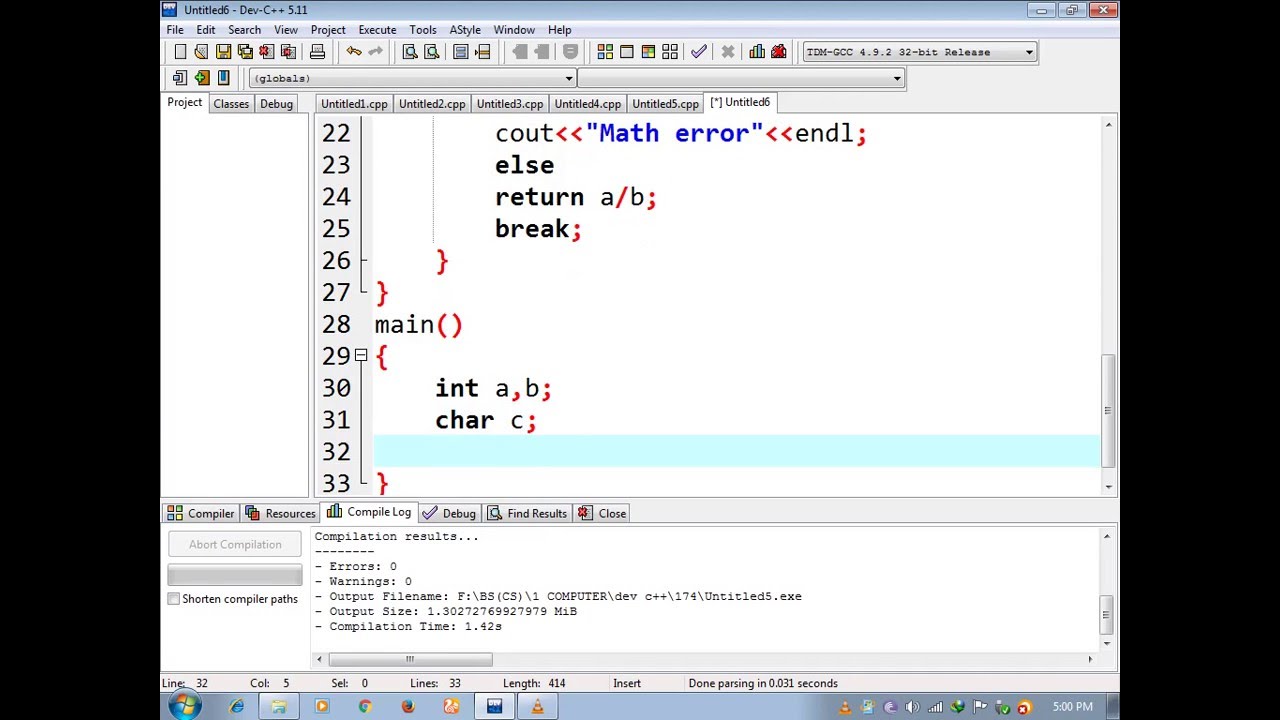Click the Insert snippet icon in second toolbar

[x=180, y=78]
